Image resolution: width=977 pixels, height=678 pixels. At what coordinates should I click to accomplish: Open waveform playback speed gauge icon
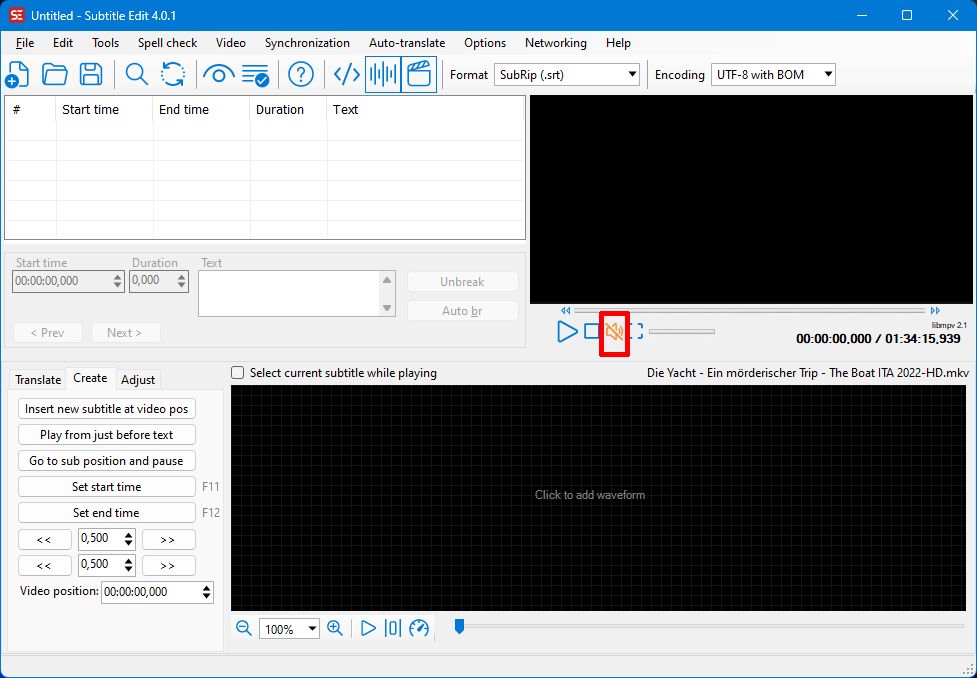pos(419,628)
